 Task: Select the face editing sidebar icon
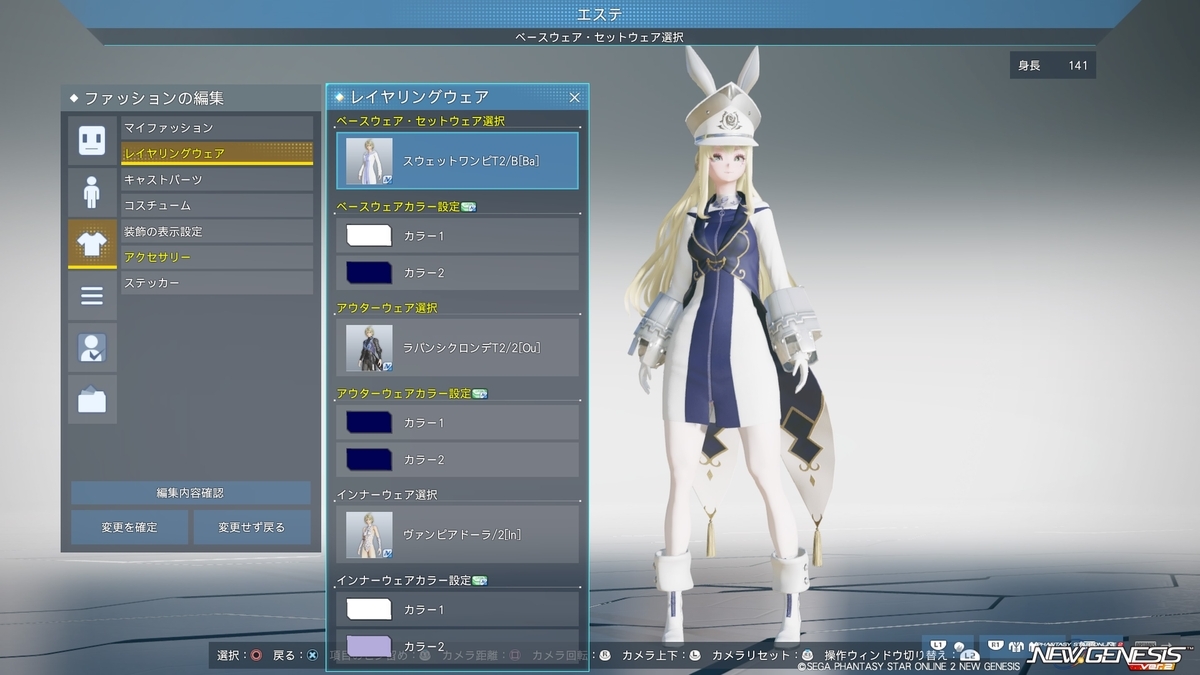[92, 140]
